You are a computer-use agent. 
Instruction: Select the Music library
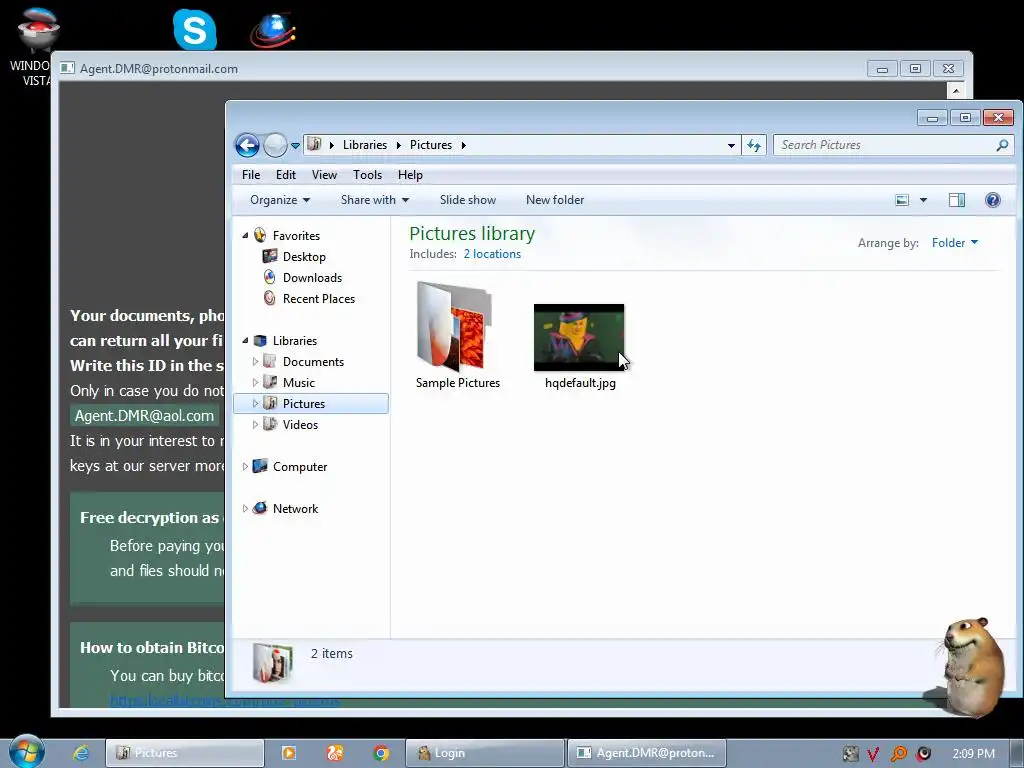(x=298, y=383)
